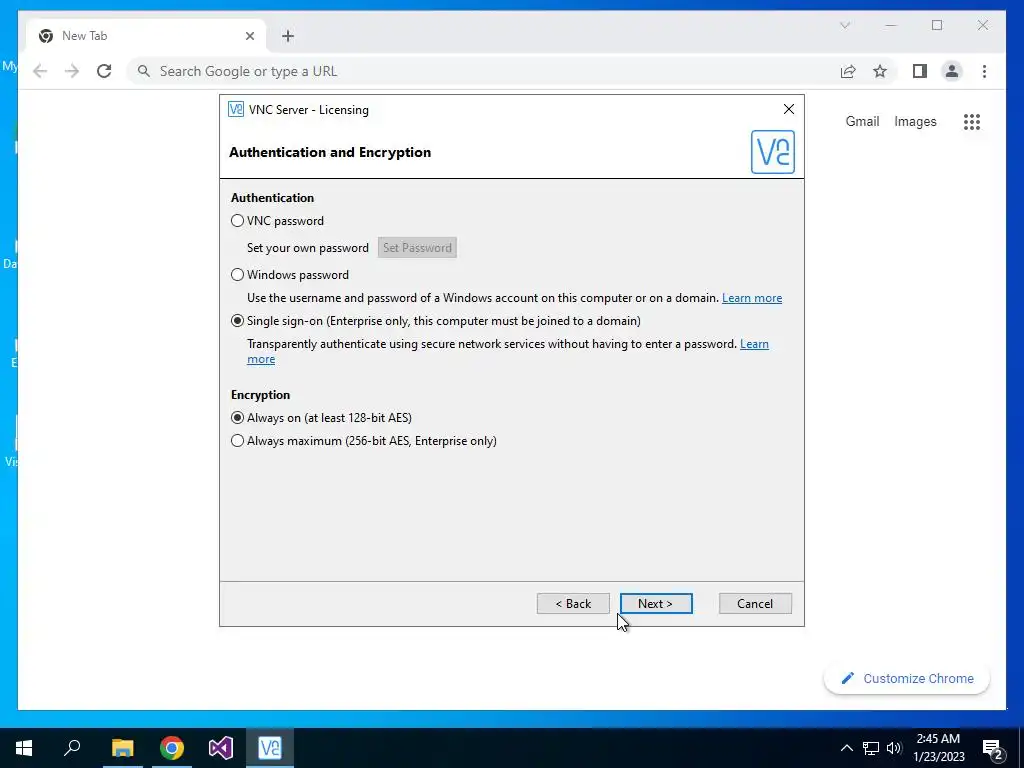Open File Explorer from taskbar

[122, 748]
